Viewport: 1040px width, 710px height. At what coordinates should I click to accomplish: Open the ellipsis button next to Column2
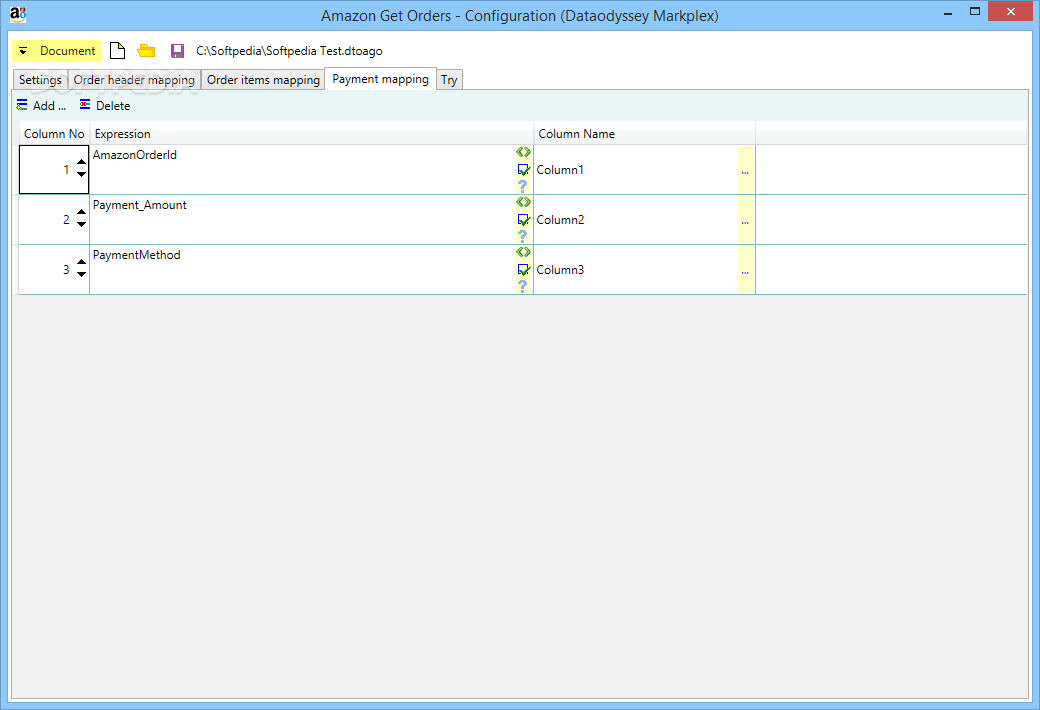(746, 220)
